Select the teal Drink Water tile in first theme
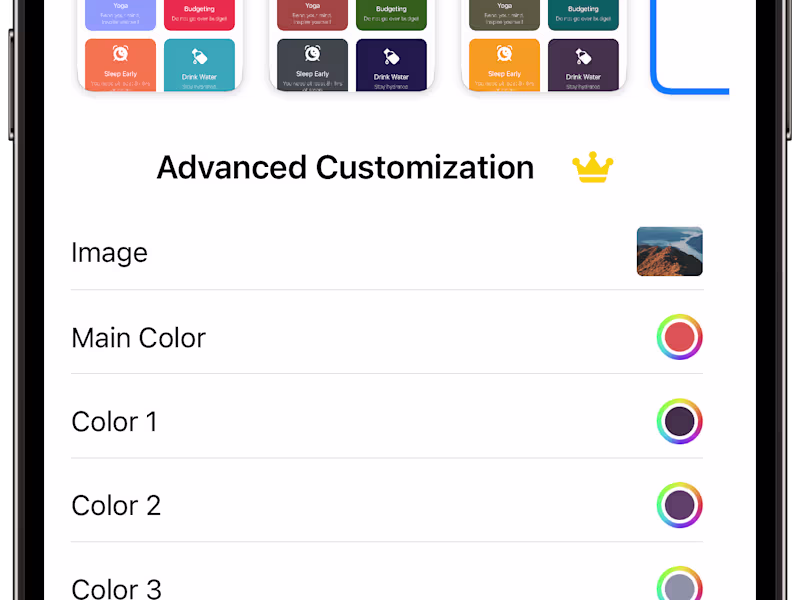 pyautogui.click(x=199, y=65)
